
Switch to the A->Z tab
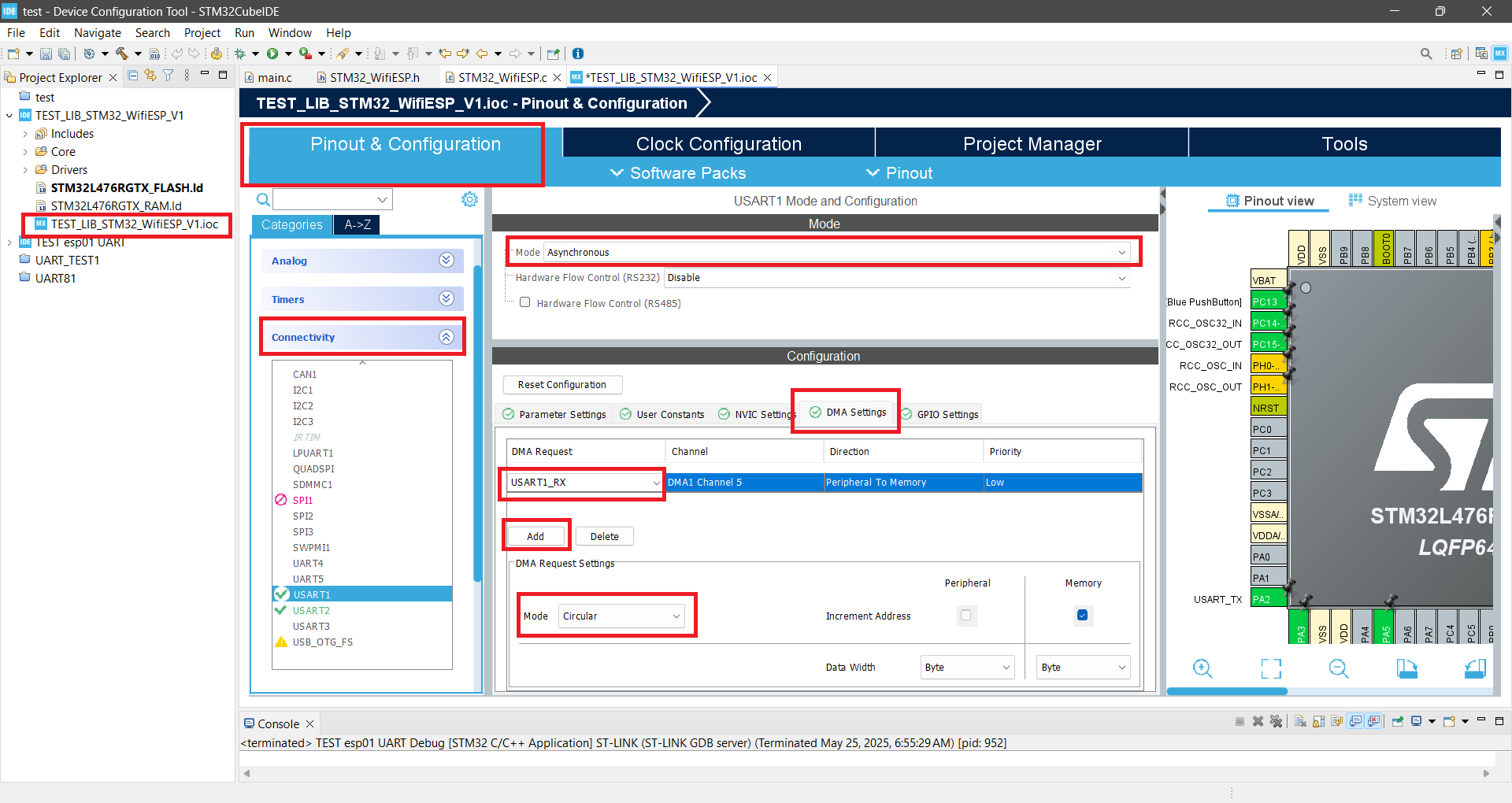pyautogui.click(x=358, y=224)
